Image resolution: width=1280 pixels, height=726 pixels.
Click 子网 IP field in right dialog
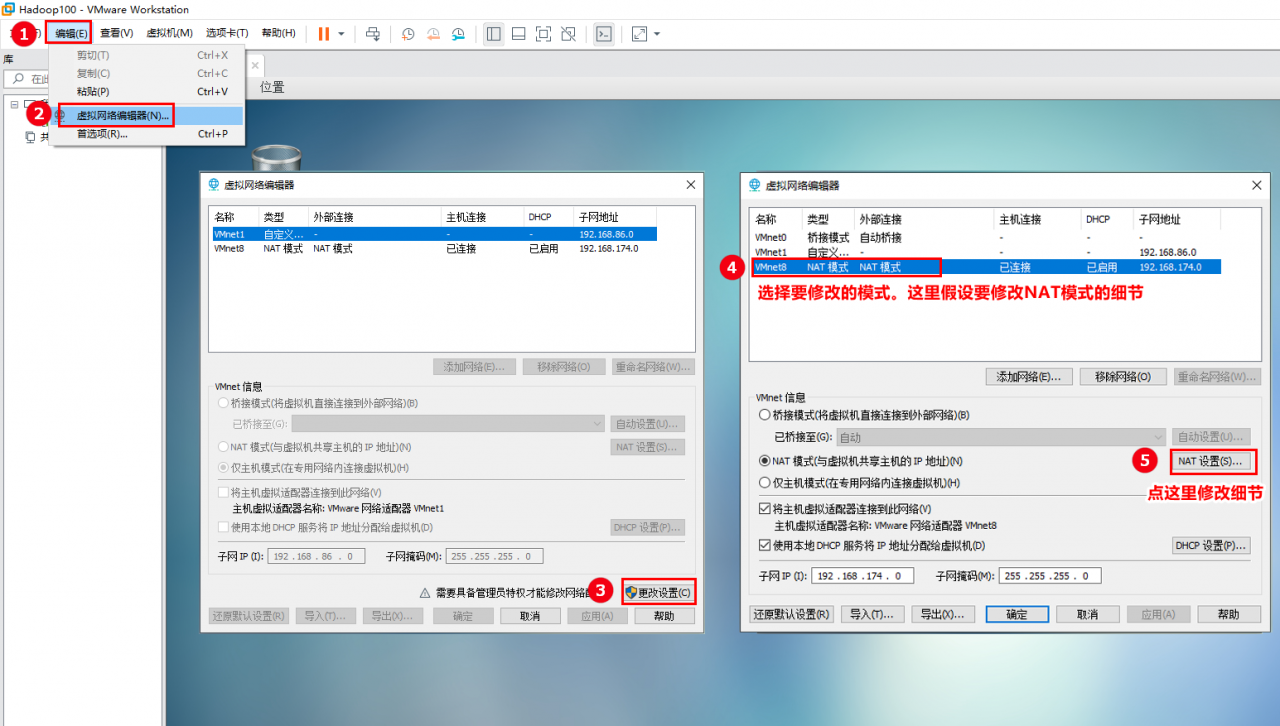point(863,576)
